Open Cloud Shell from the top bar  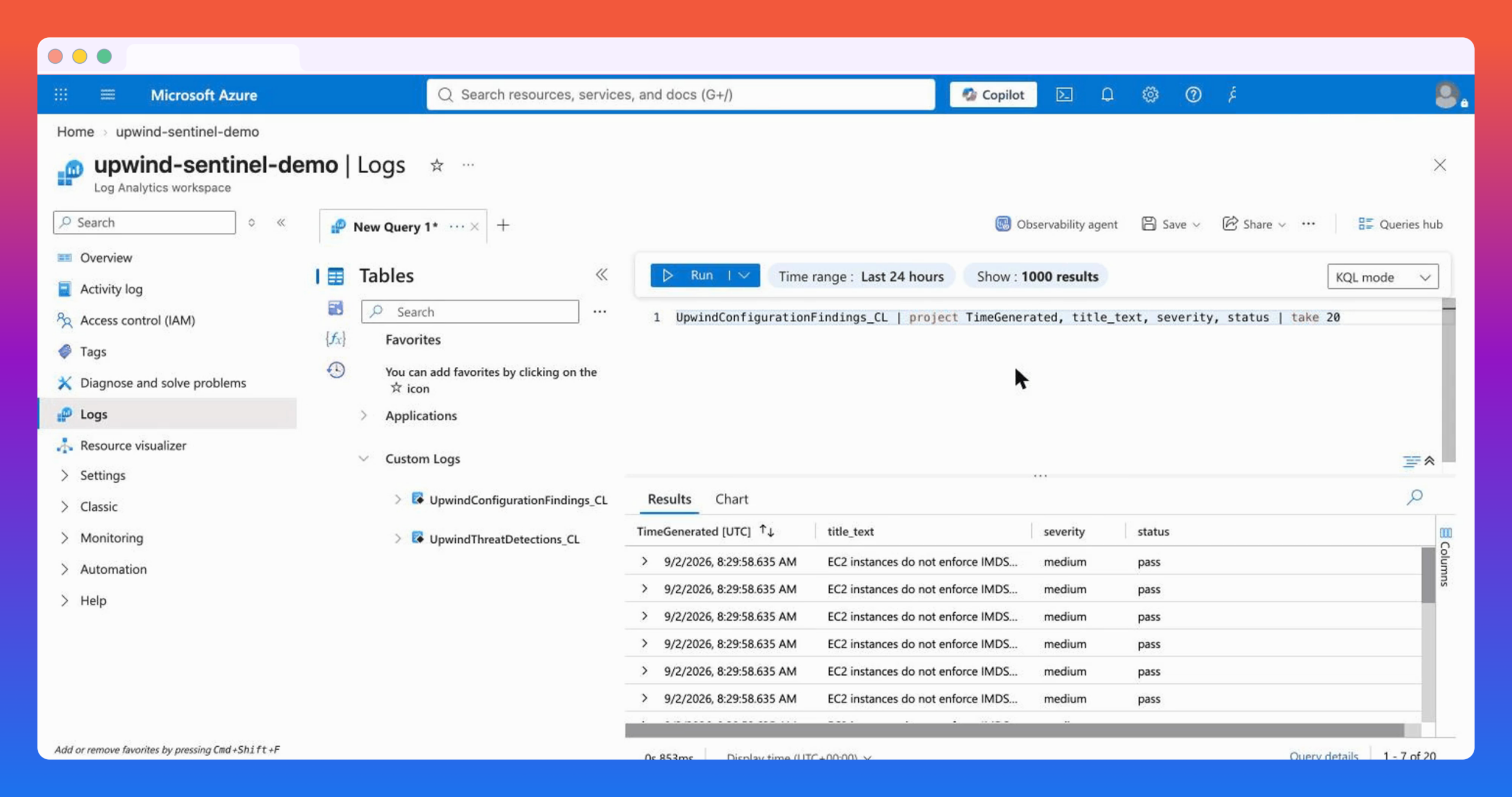[1064, 95]
